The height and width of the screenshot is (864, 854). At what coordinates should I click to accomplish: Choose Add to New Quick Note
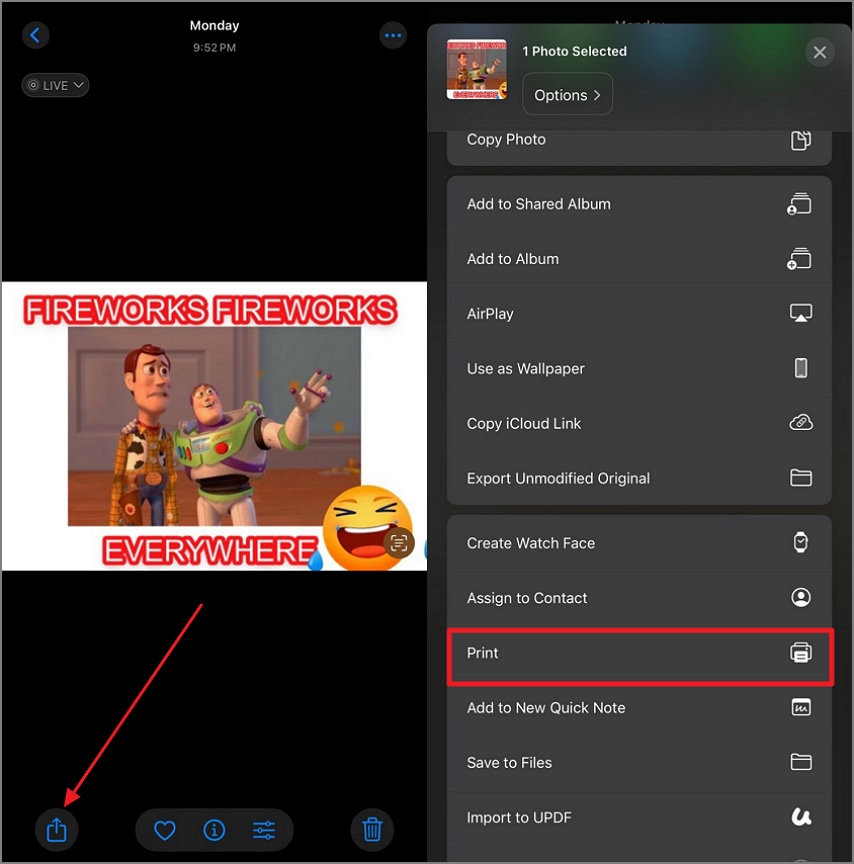coord(639,708)
